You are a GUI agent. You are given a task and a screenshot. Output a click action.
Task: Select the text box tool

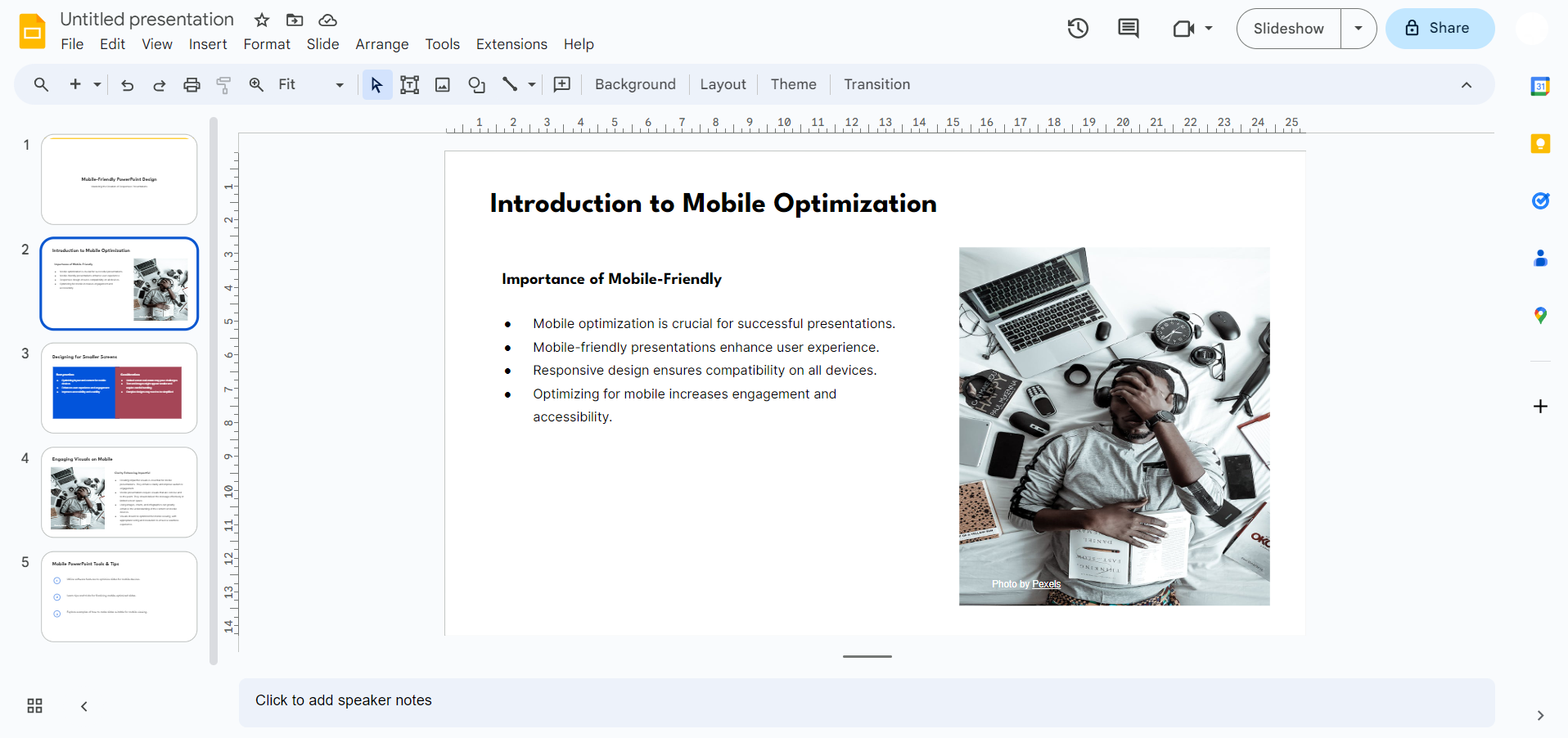click(409, 84)
